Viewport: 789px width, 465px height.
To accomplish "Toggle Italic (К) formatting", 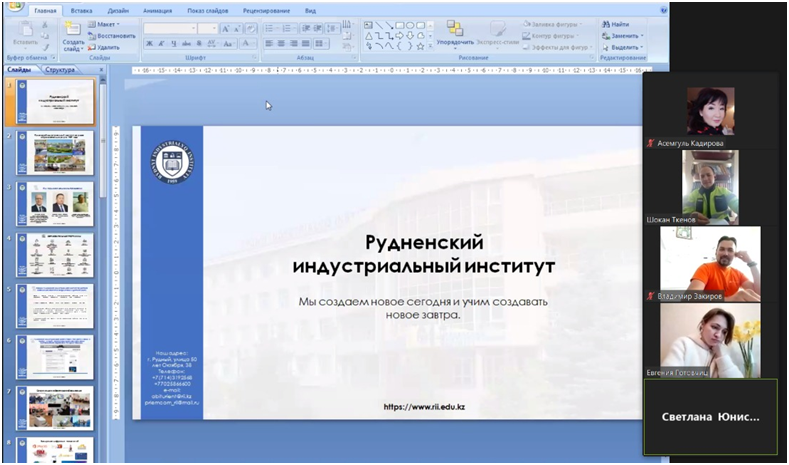I will coord(162,44).
